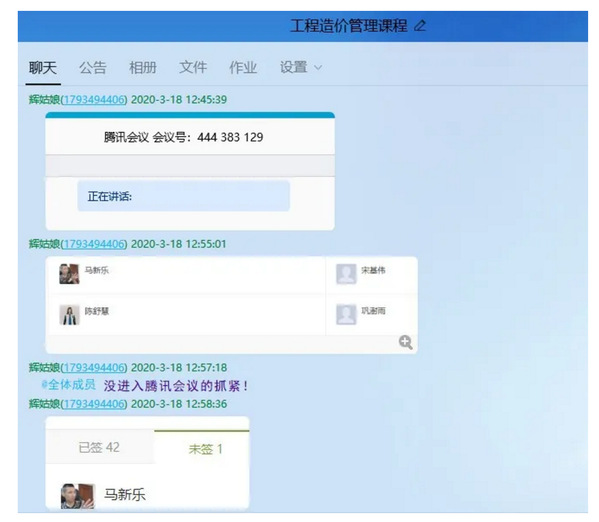This screenshot has height=522, width=599.
Task: Open the 腾讯会议 meeting card image
Action: (x=190, y=171)
